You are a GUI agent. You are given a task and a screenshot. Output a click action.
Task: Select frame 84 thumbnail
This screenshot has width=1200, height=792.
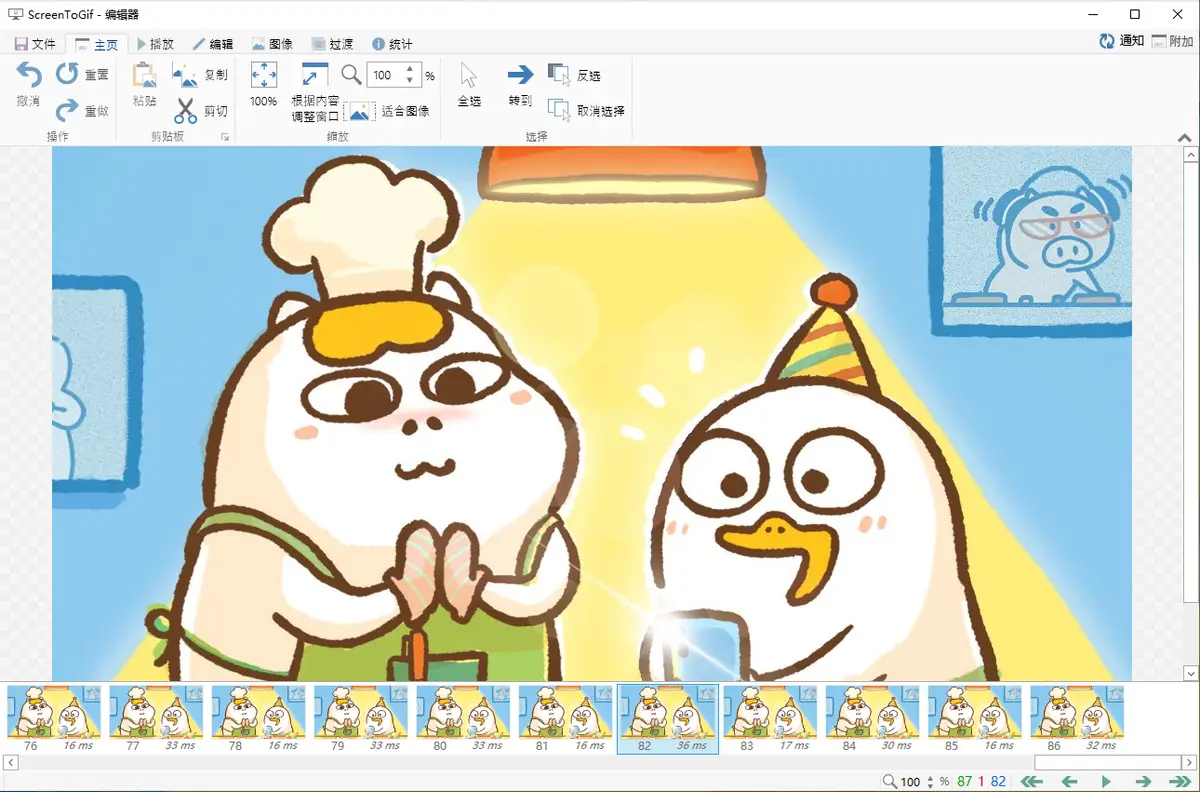(872, 712)
